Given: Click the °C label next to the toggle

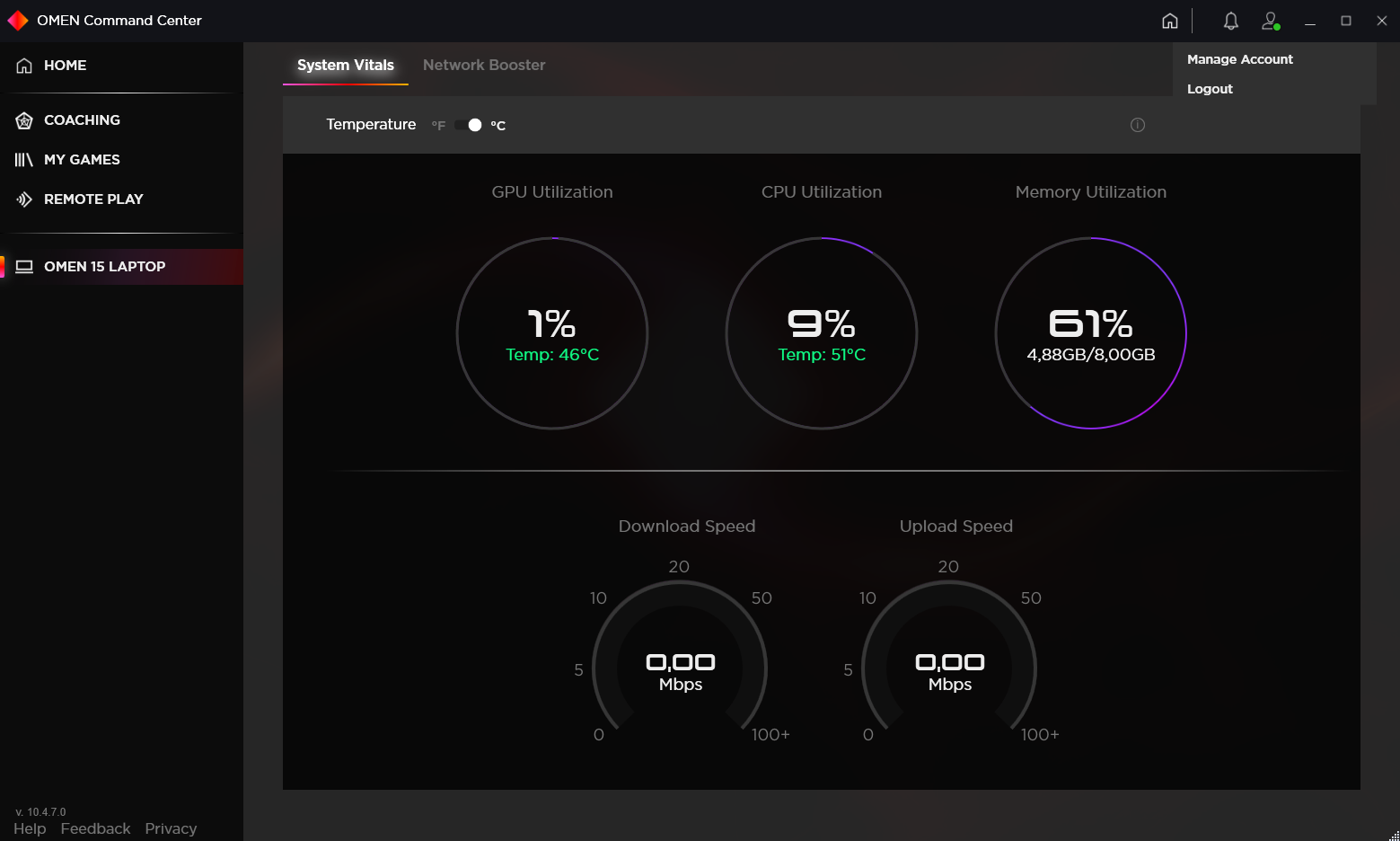Looking at the screenshot, I should tap(498, 125).
